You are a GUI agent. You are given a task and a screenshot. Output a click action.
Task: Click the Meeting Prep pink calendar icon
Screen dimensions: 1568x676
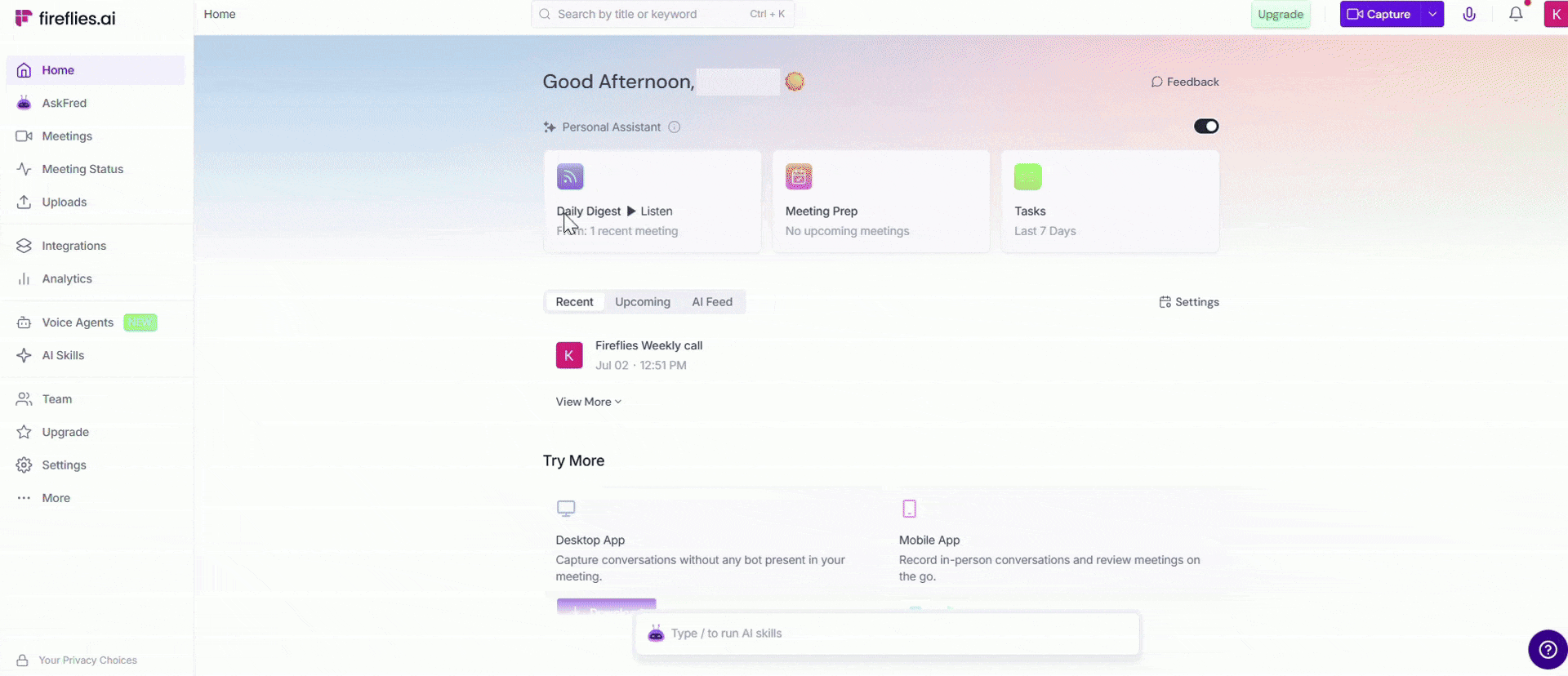[x=799, y=176]
